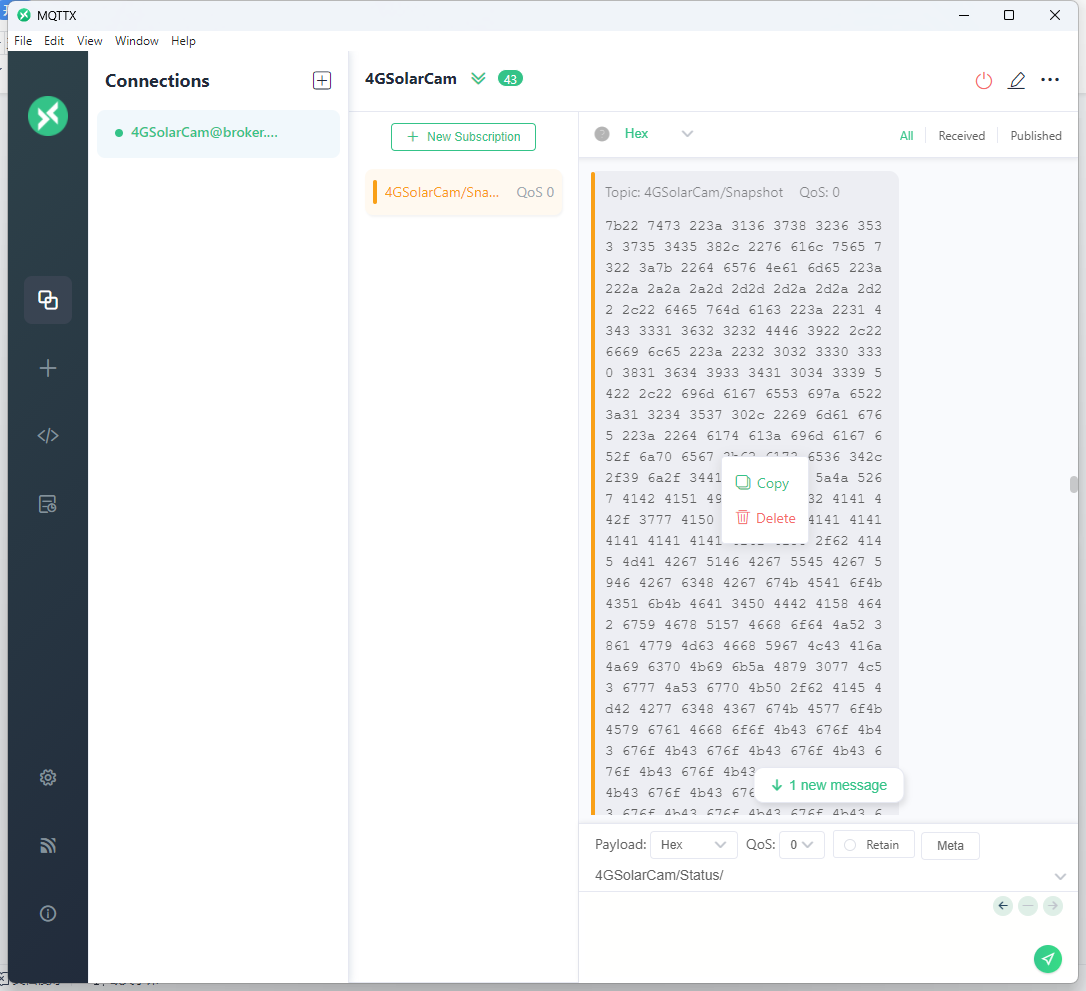The width and height of the screenshot is (1086, 991).
Task: Open the Settings gear in the sidebar
Action: click(48, 778)
